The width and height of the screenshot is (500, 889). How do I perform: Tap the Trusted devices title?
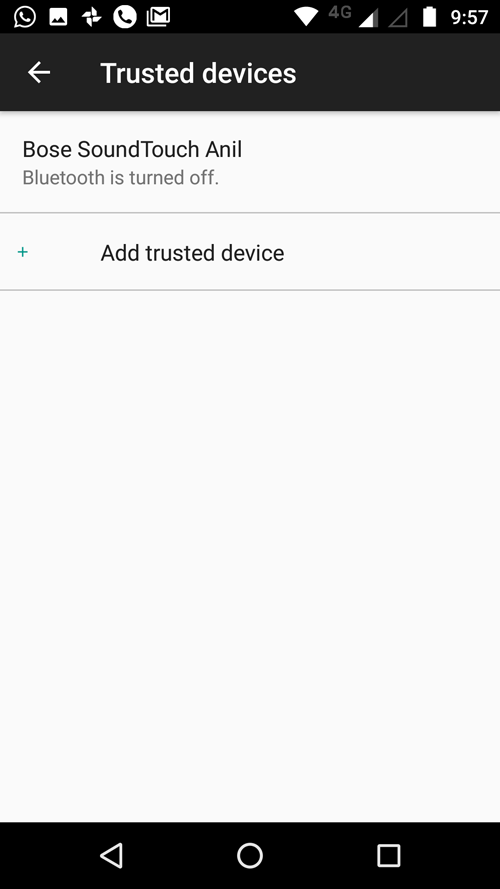[x=198, y=73]
